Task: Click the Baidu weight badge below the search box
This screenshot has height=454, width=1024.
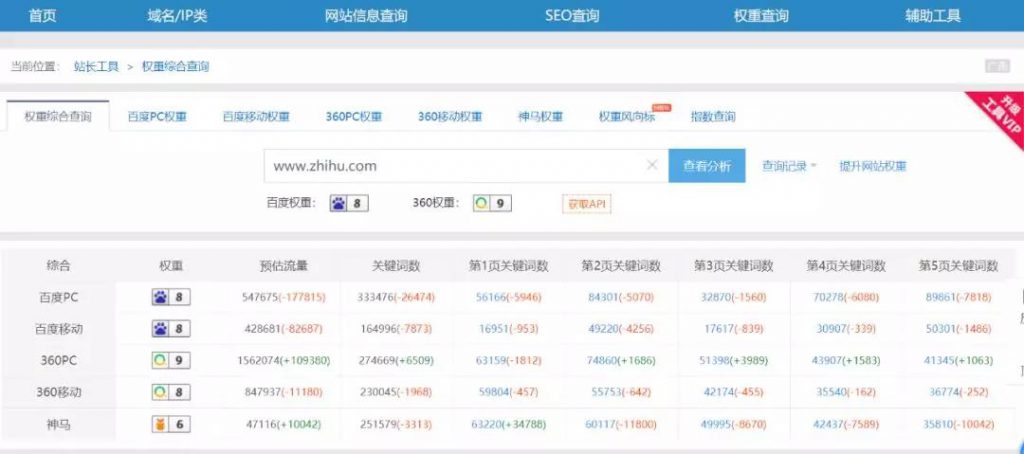Action: [349, 203]
